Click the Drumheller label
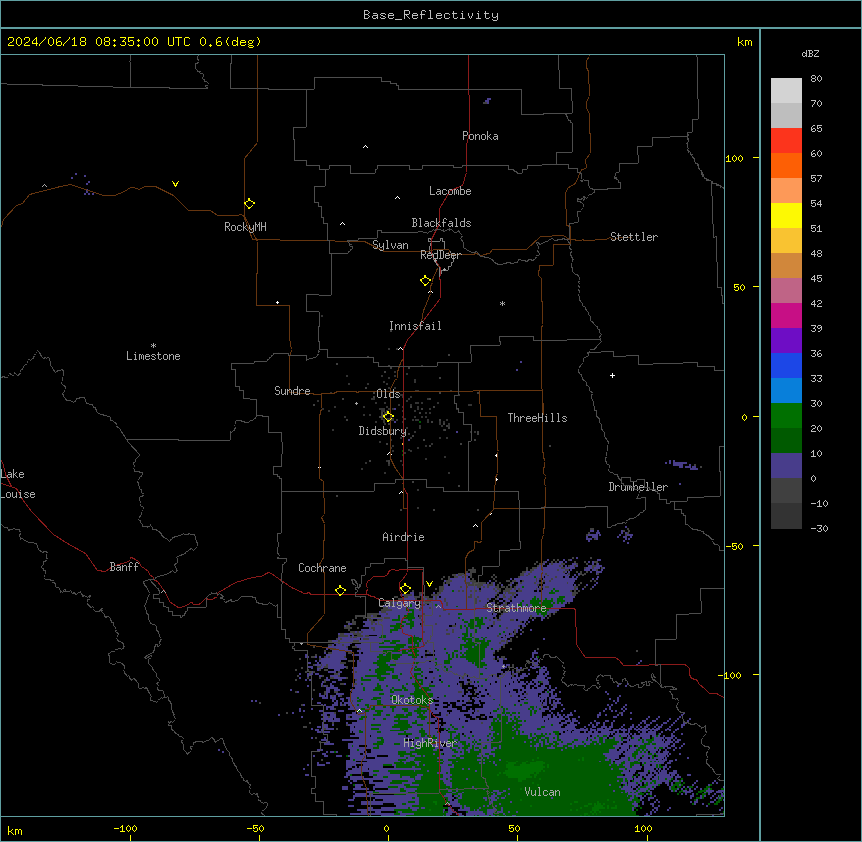 [638, 487]
